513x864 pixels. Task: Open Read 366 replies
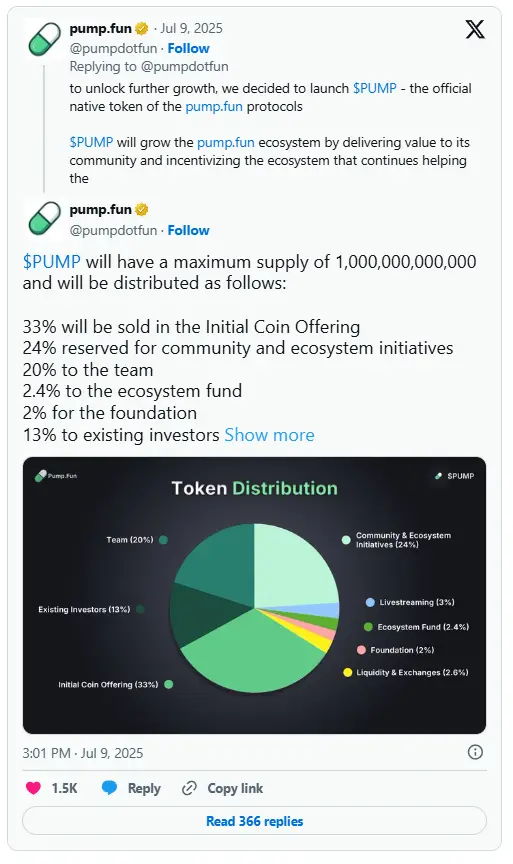point(255,821)
